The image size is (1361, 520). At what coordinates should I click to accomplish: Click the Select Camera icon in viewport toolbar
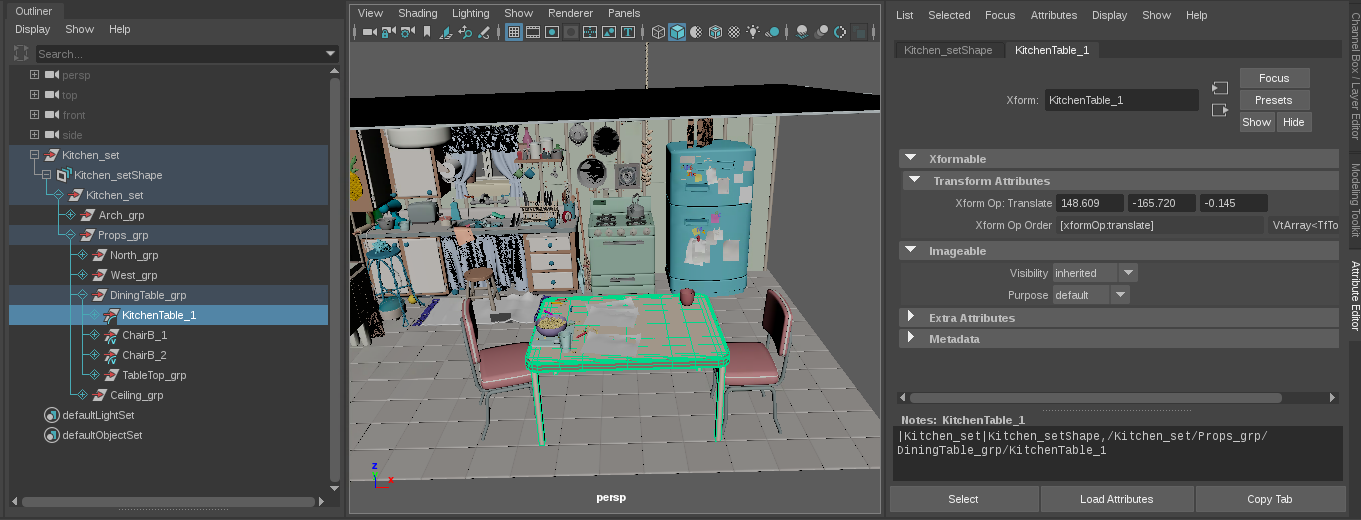pos(369,32)
